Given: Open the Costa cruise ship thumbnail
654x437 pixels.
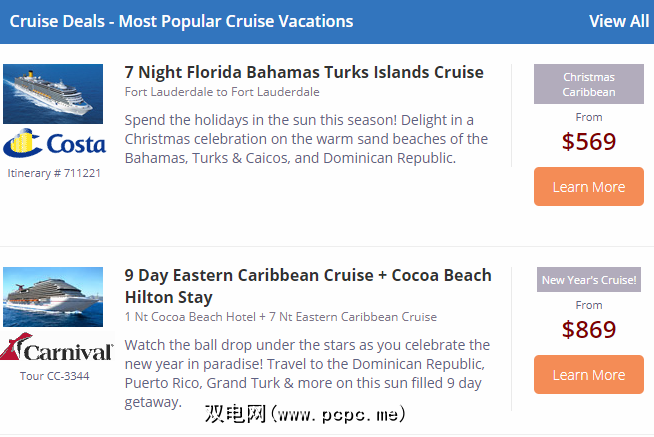Looking at the screenshot, I should click(53, 94).
